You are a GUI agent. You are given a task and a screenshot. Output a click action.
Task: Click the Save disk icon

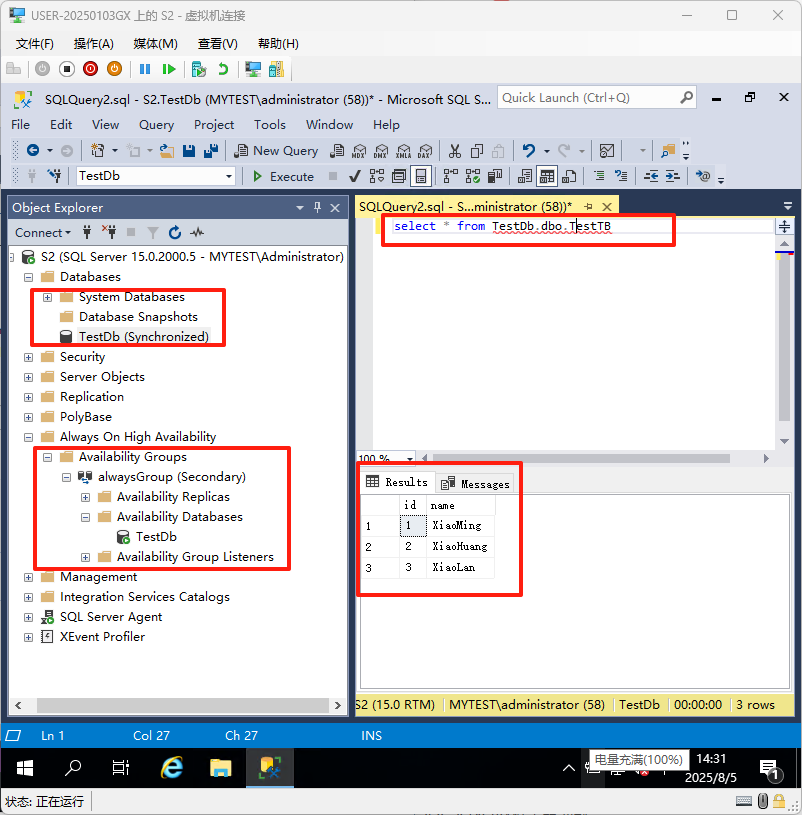[189, 151]
